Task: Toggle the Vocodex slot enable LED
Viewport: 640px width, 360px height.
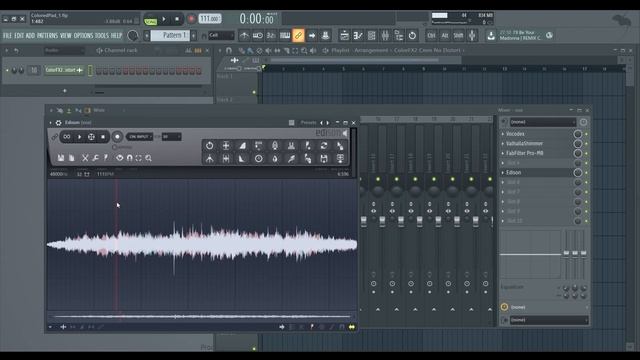Action: (587, 134)
